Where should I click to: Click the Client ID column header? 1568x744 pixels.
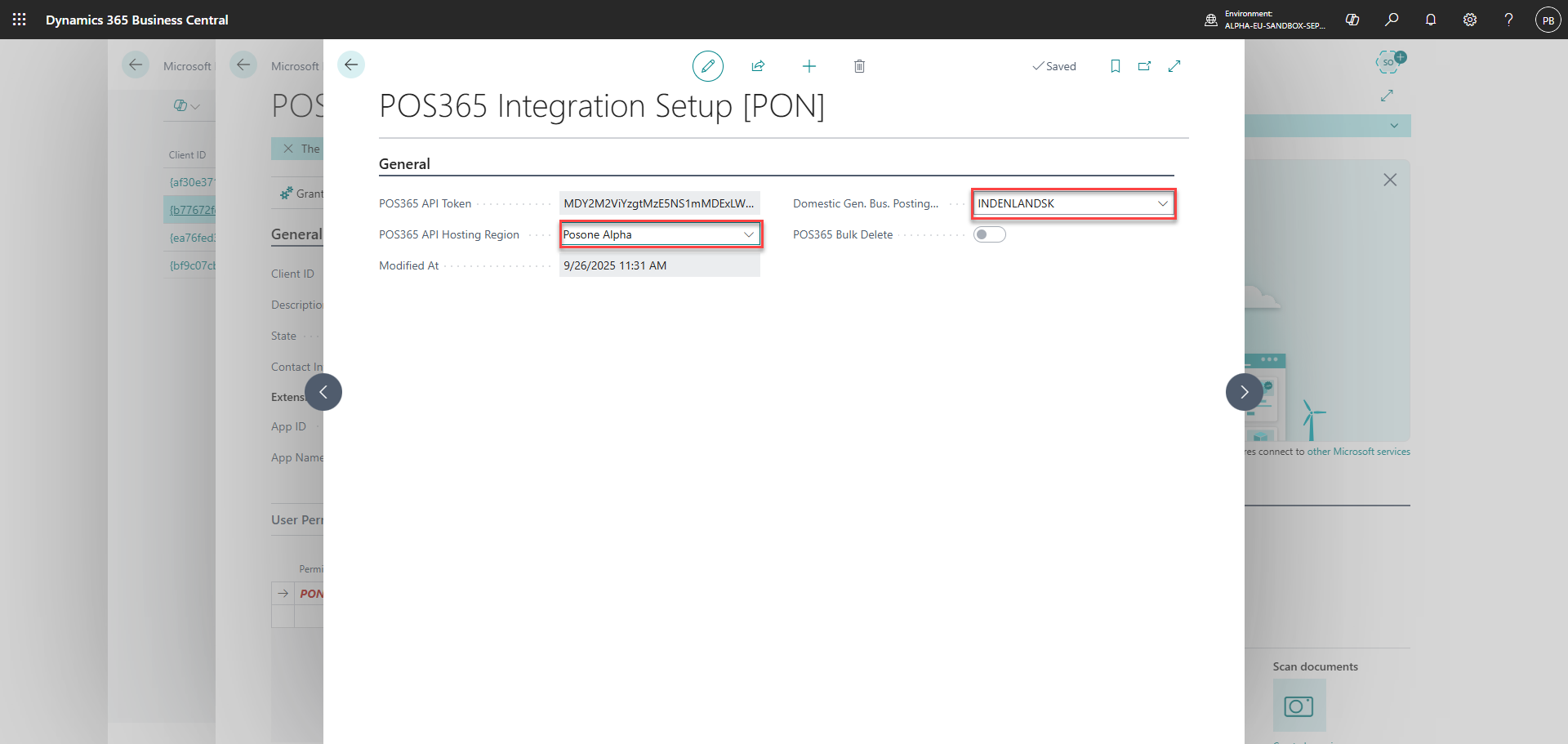[187, 154]
